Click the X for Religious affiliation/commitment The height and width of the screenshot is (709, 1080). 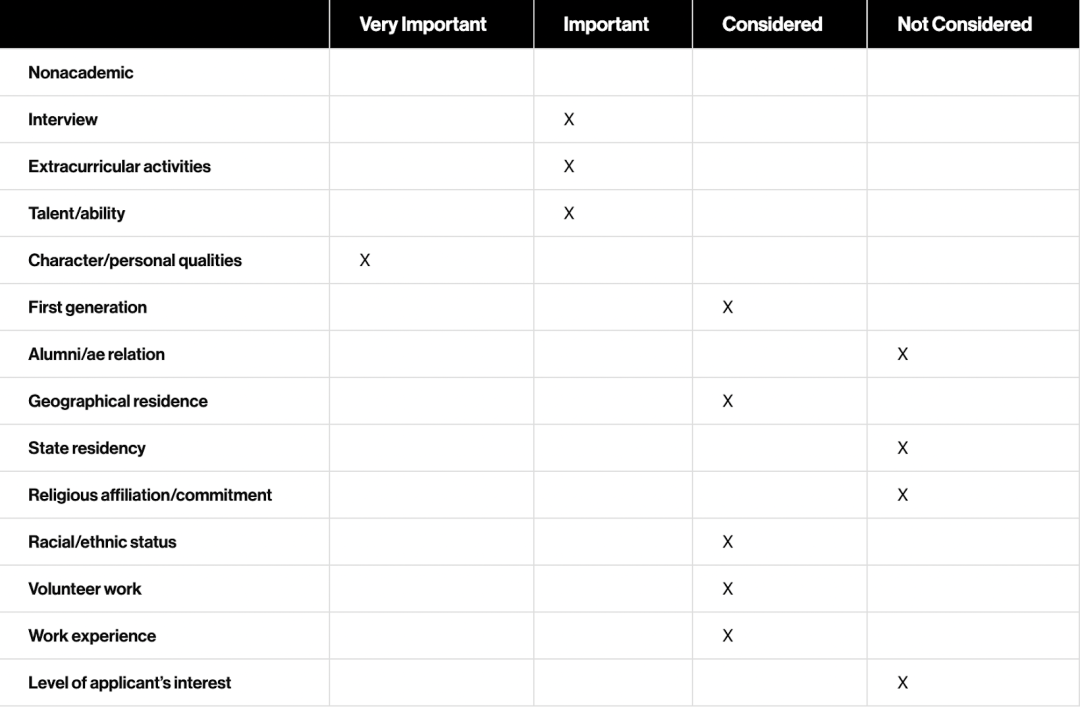(903, 495)
